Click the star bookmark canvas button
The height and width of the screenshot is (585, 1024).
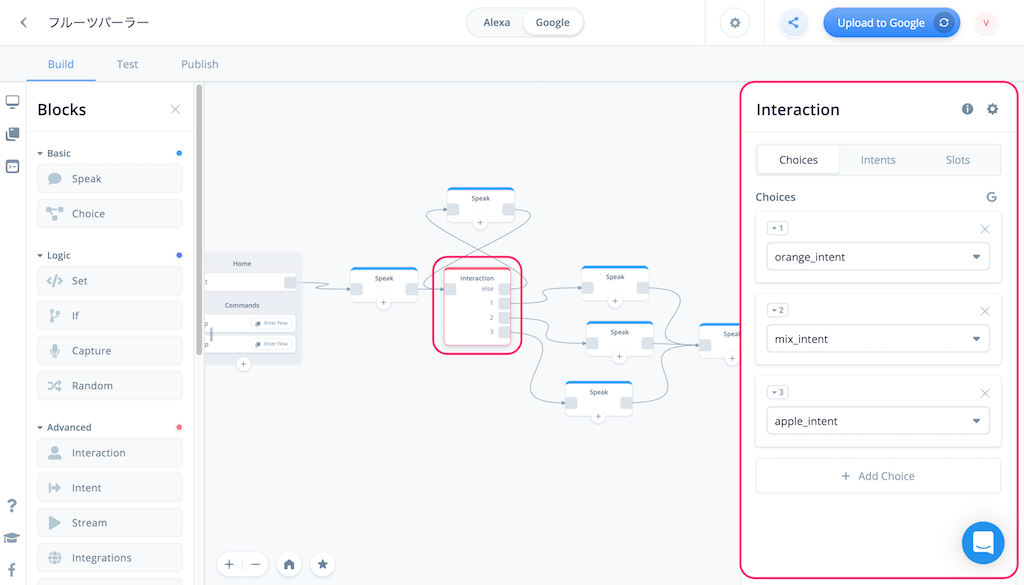click(x=323, y=564)
